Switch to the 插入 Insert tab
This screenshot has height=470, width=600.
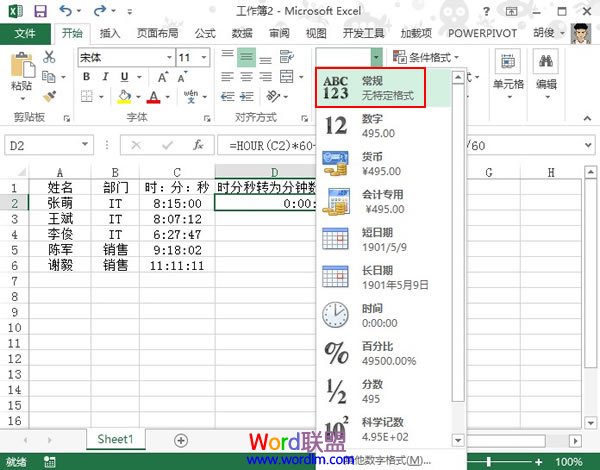click(110, 34)
